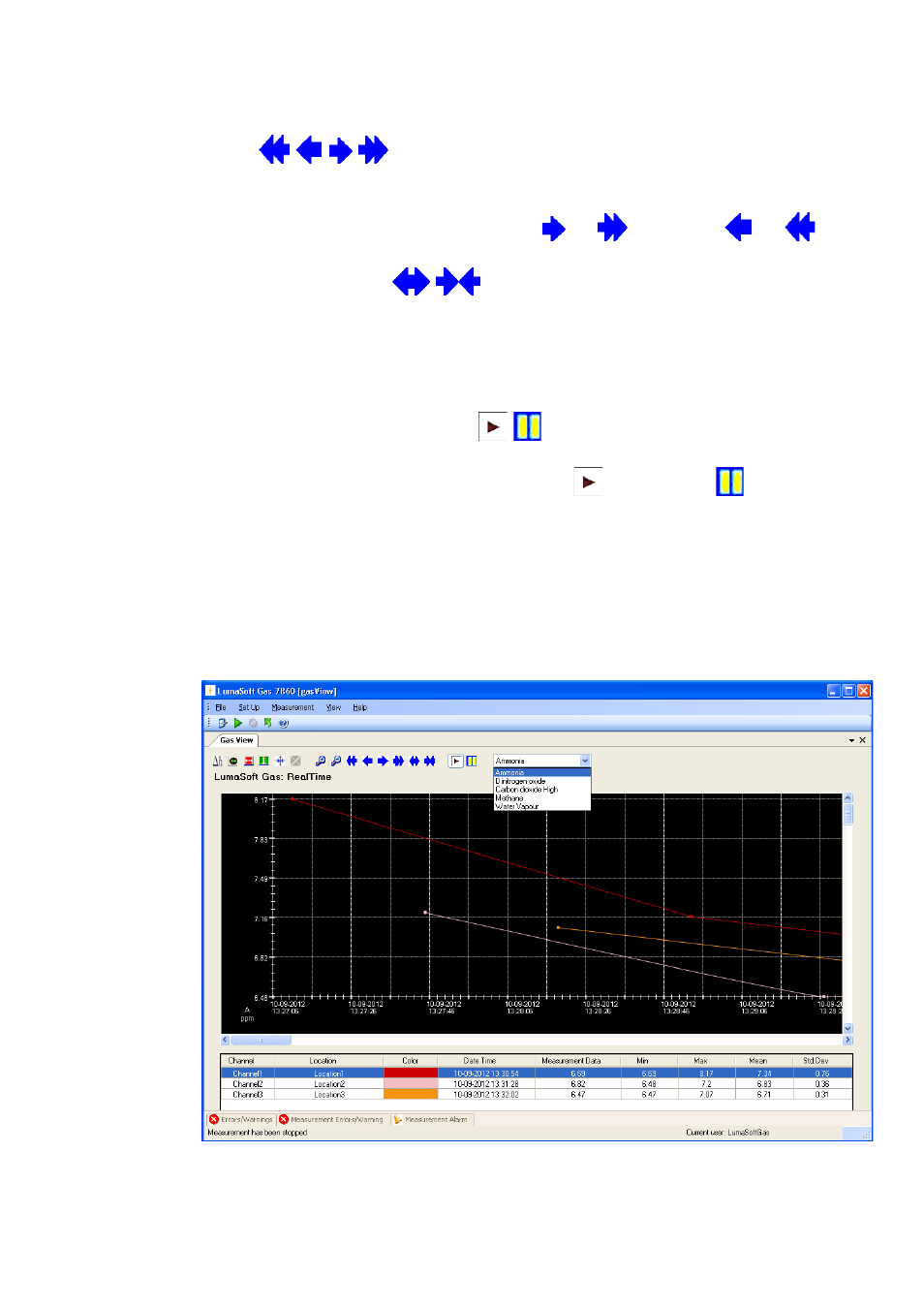The image size is (924, 1308).
Task: Click the horizontal scrollbar thumb under the graph
Action: click(x=261, y=1040)
